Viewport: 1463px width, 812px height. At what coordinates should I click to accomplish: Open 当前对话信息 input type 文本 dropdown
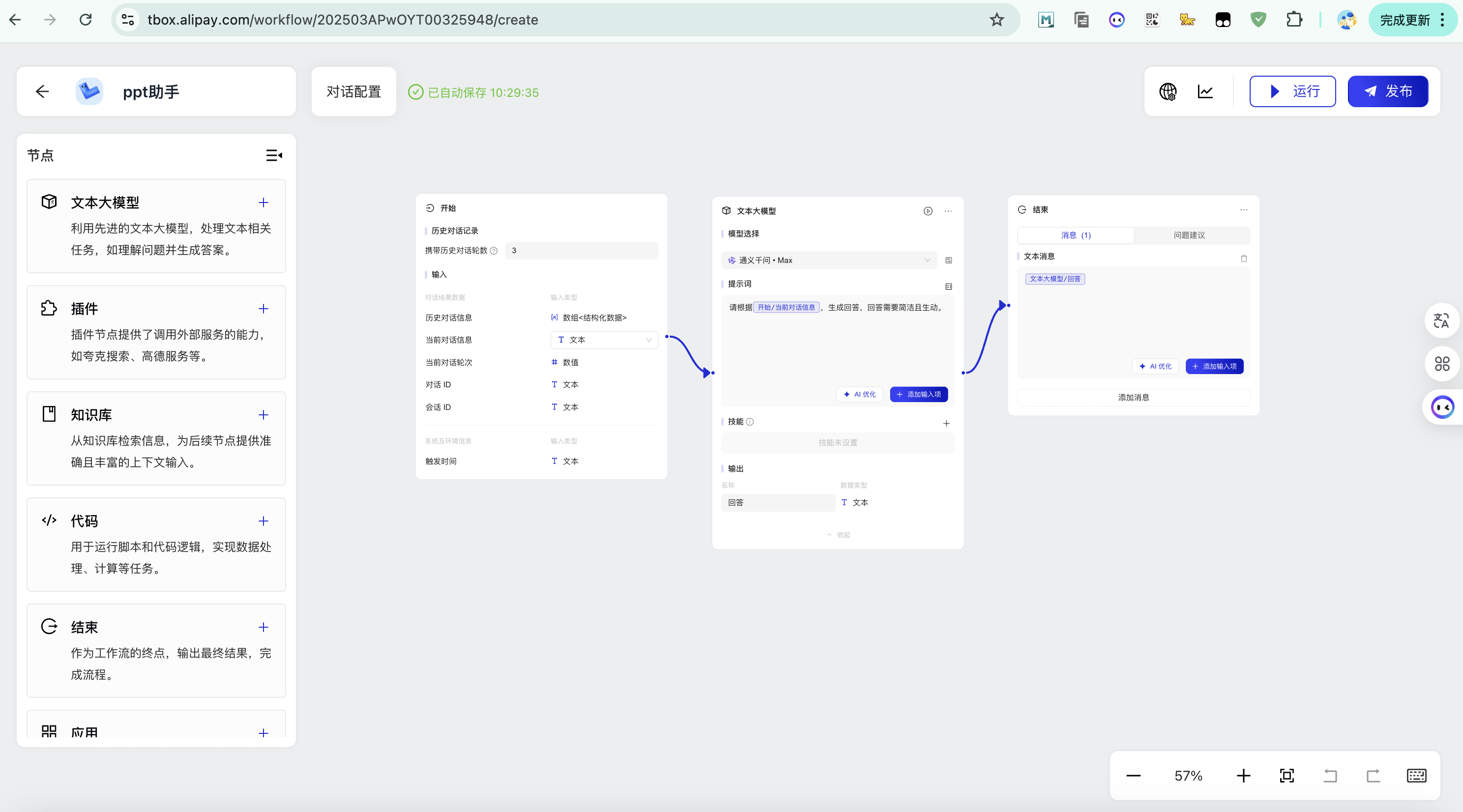pyautogui.click(x=604, y=340)
